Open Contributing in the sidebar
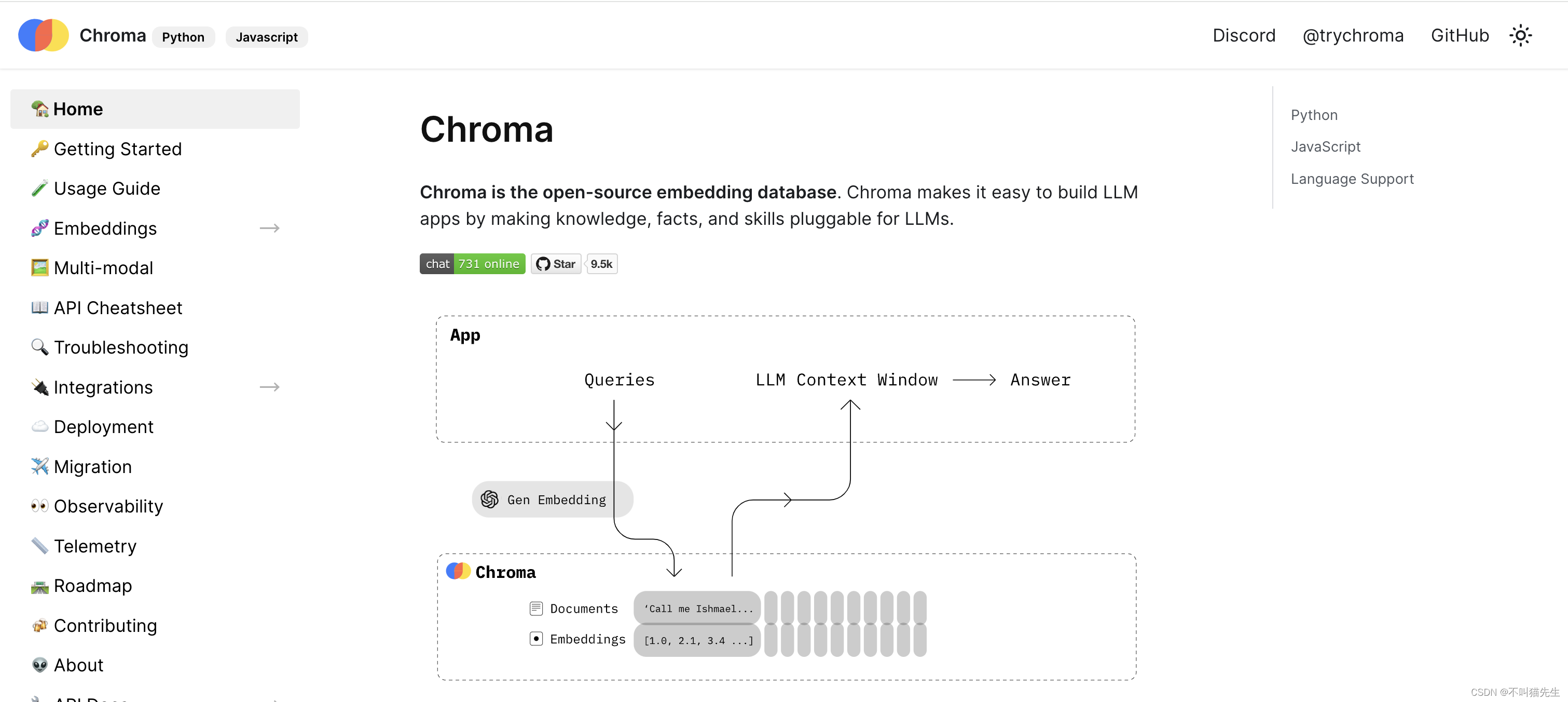 pyautogui.click(x=105, y=625)
